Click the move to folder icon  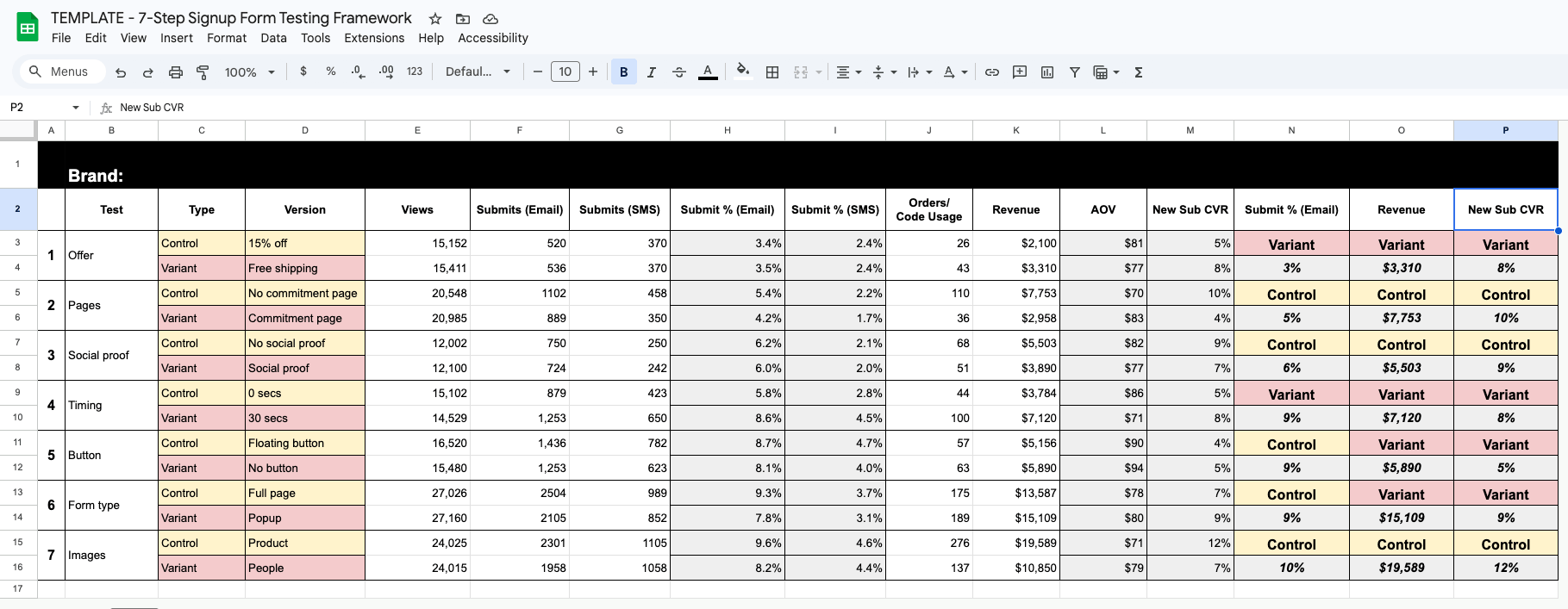click(463, 19)
